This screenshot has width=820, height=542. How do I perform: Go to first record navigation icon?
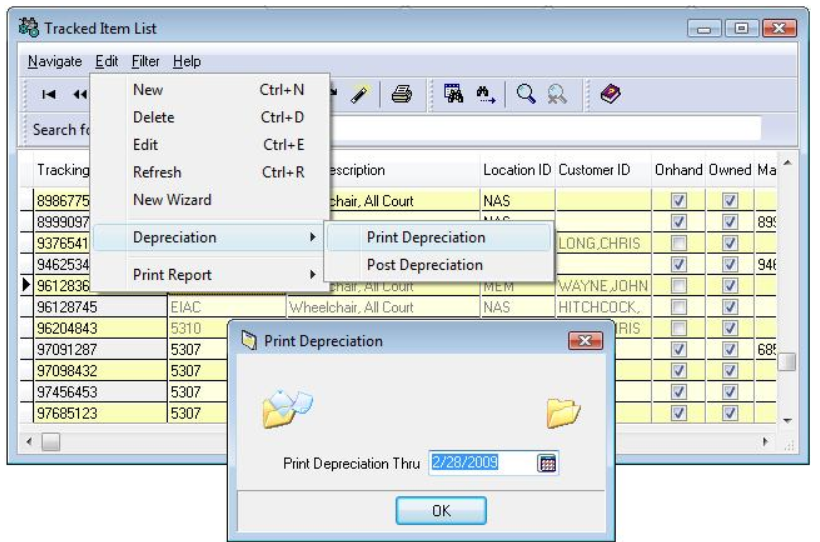pyautogui.click(x=47, y=94)
